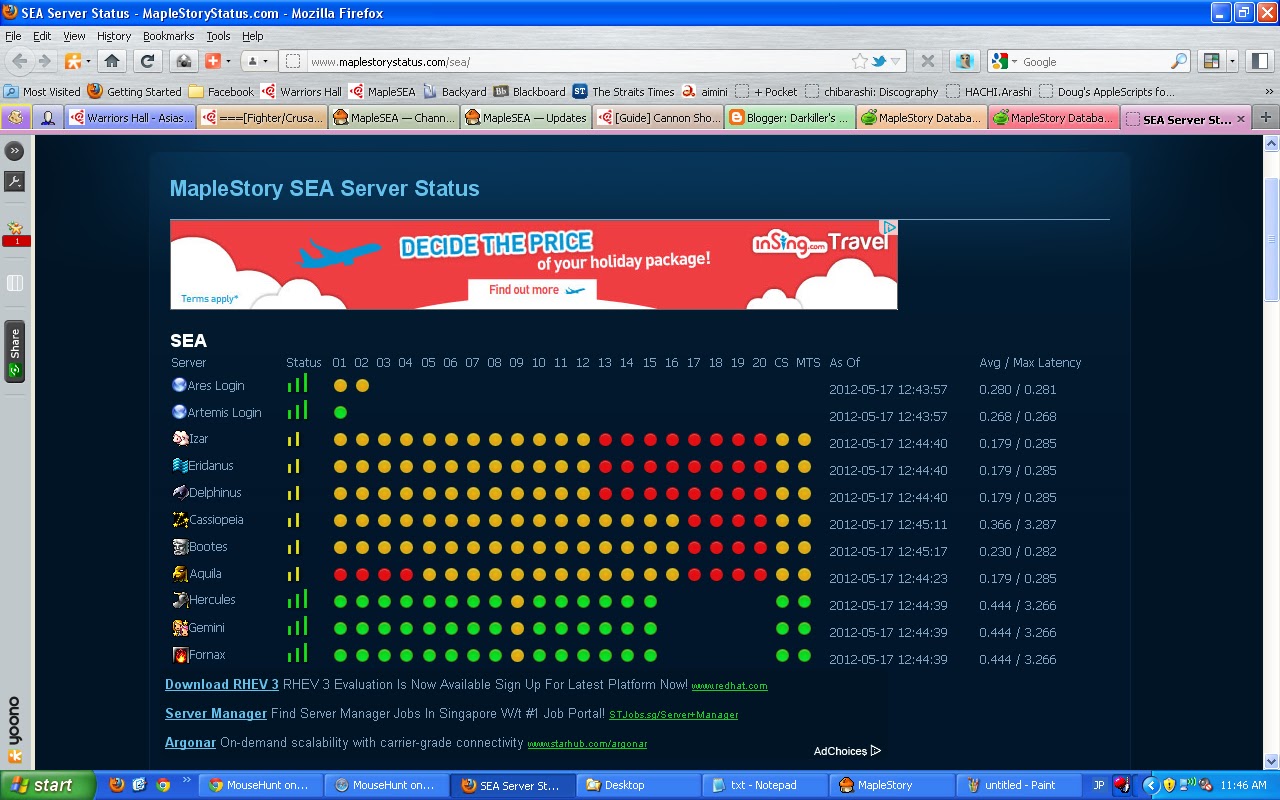The image size is (1280, 800).
Task: Open the persona dropdown in navigation toolbar
Action: [x=257, y=61]
